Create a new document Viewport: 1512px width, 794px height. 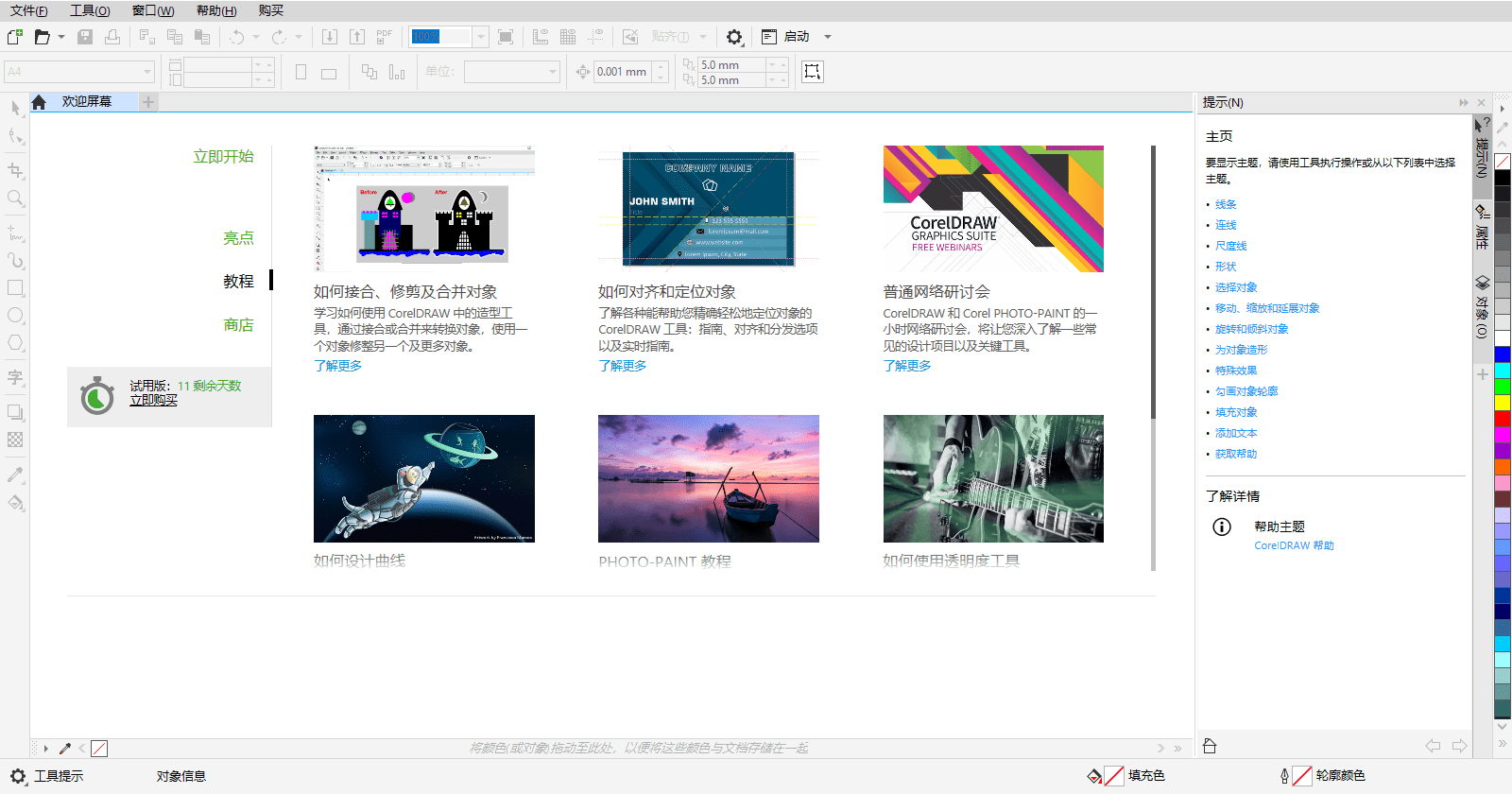(x=14, y=37)
